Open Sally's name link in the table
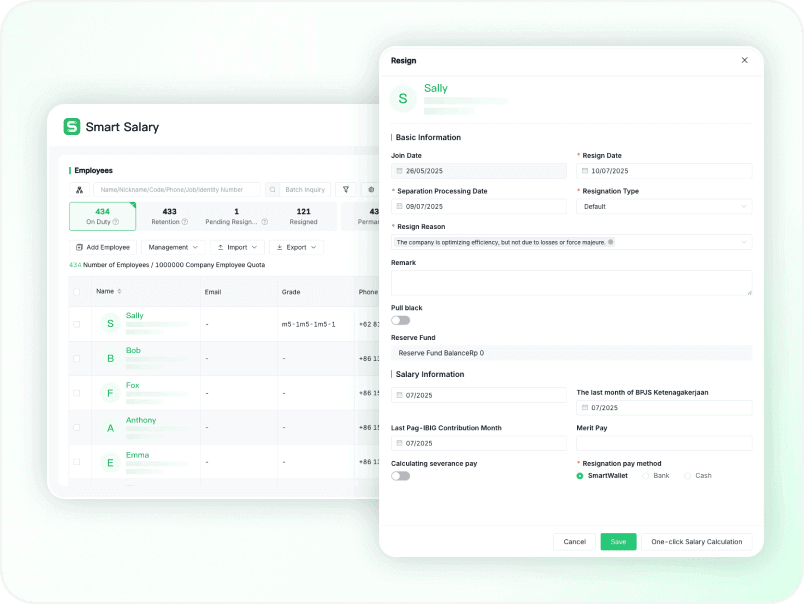Screen dimensions: 804x604 pyautogui.click(x=134, y=315)
